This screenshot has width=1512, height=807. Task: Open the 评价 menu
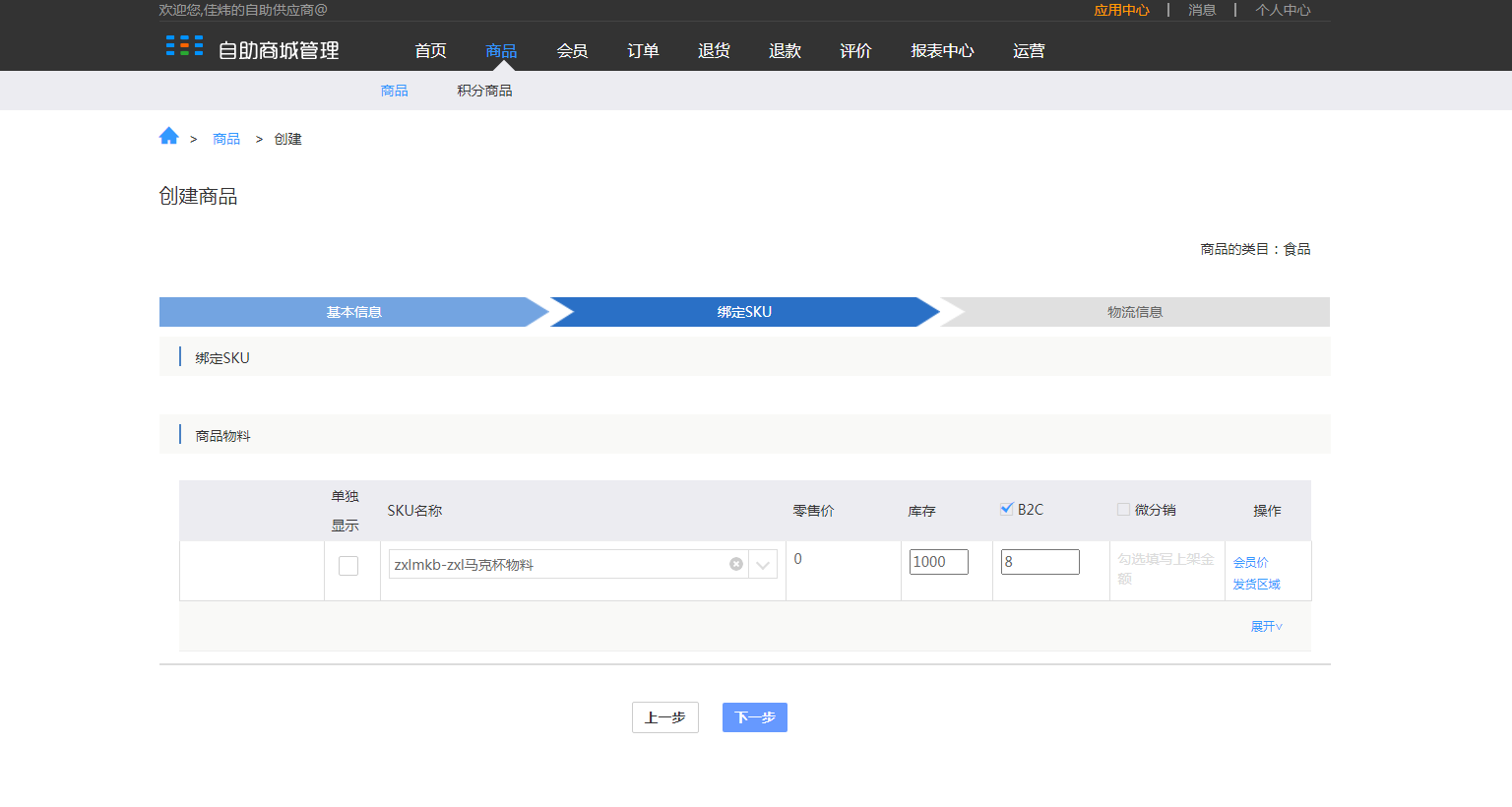[x=855, y=50]
